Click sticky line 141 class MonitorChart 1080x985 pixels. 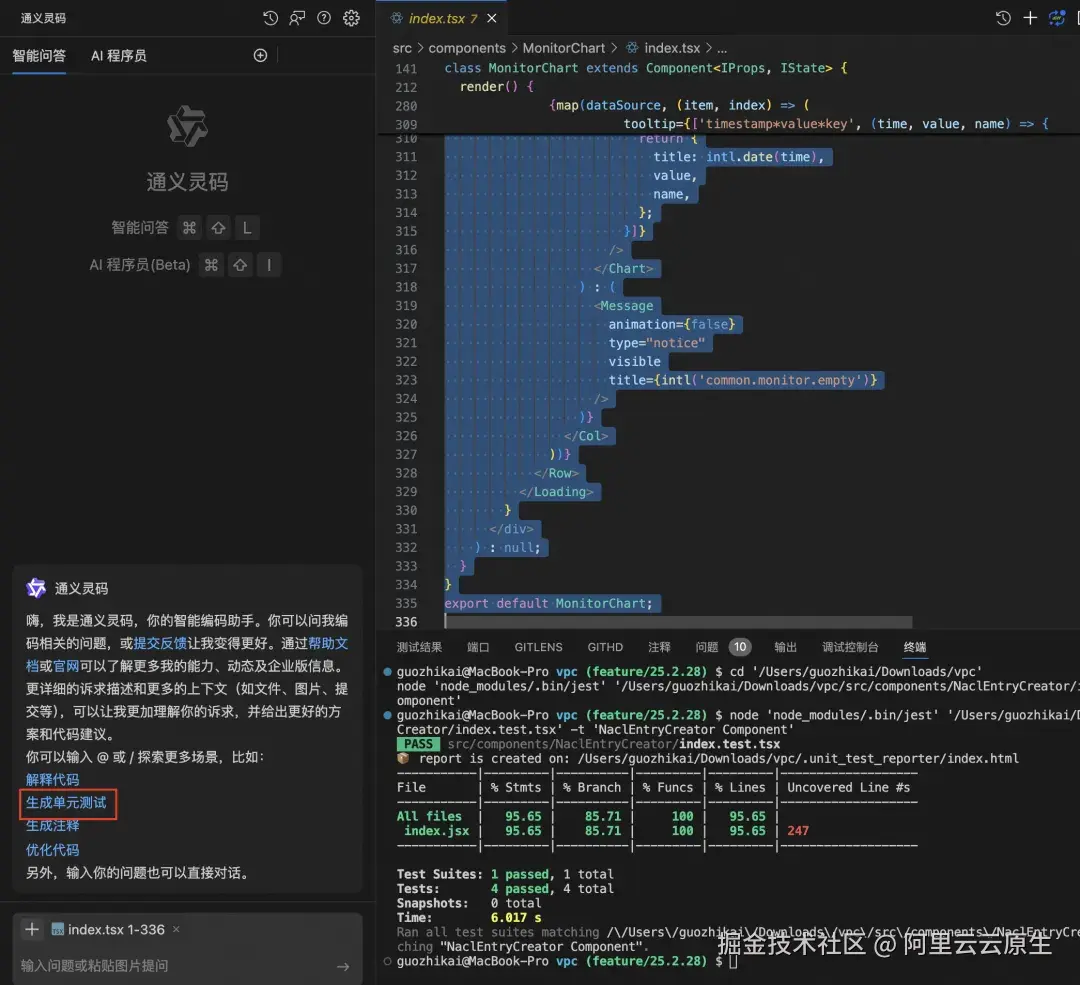(646, 68)
